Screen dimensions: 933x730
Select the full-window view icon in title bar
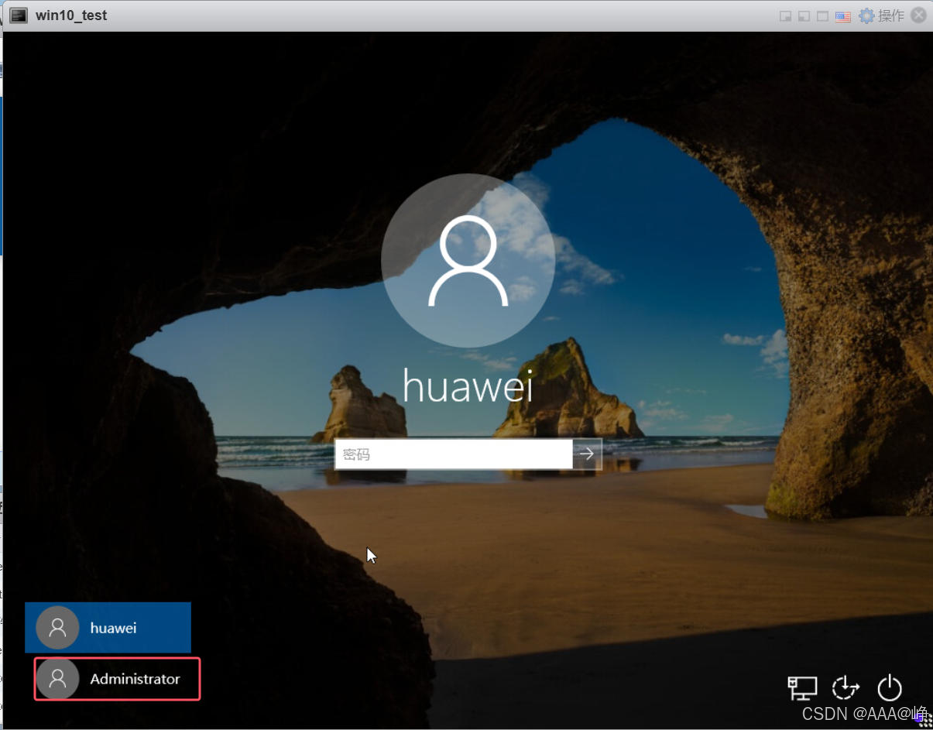point(822,16)
